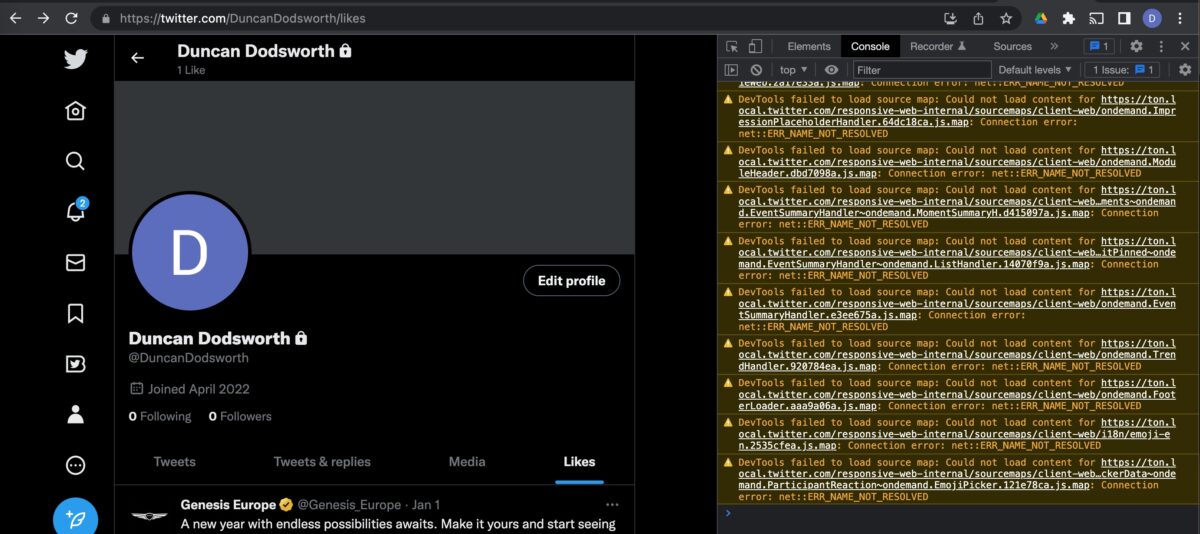Close the DevTools panel

(1185, 46)
